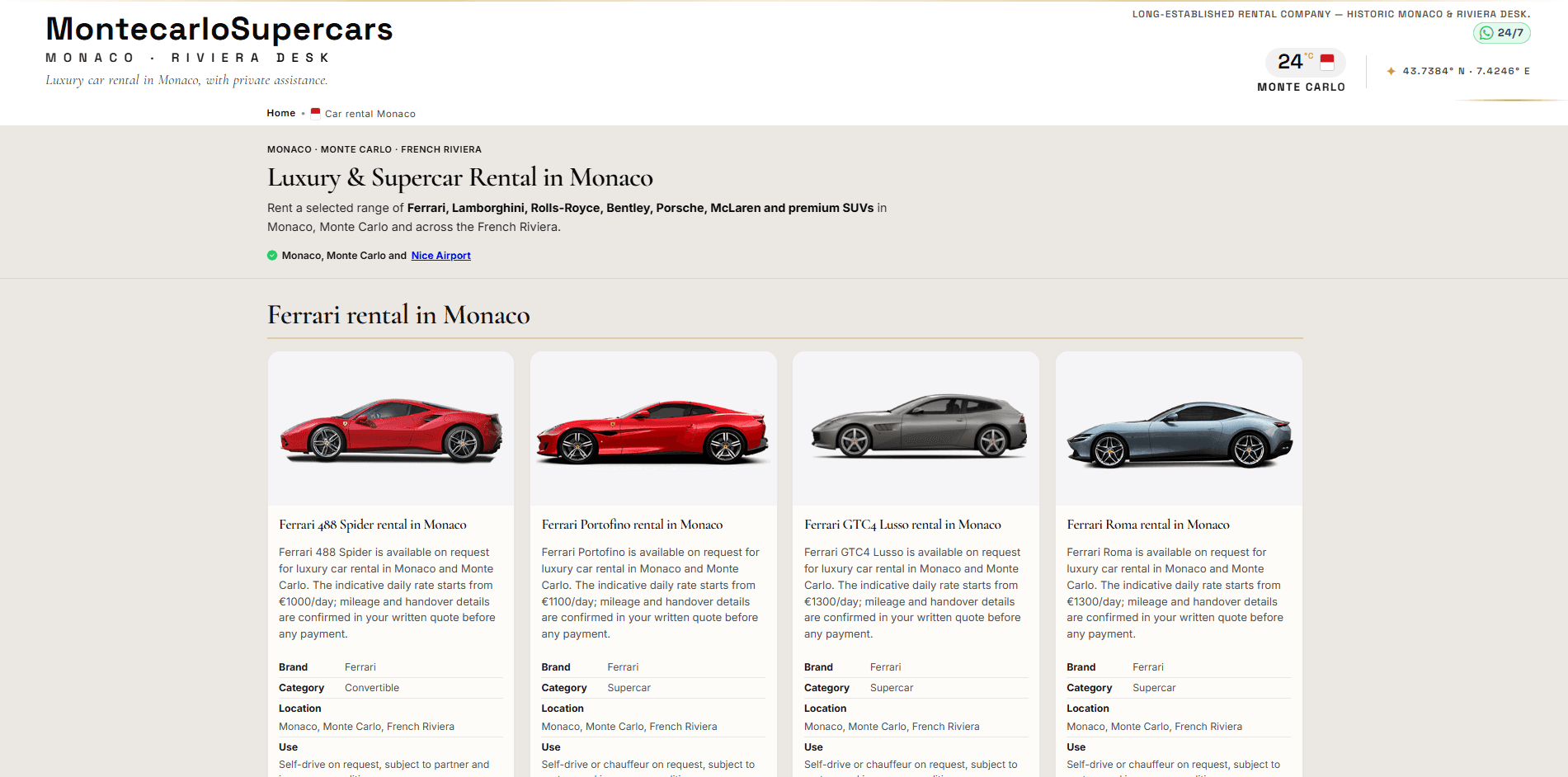Click the Supercar category value in Portofino card
The height and width of the screenshot is (777, 1568).
(x=629, y=688)
